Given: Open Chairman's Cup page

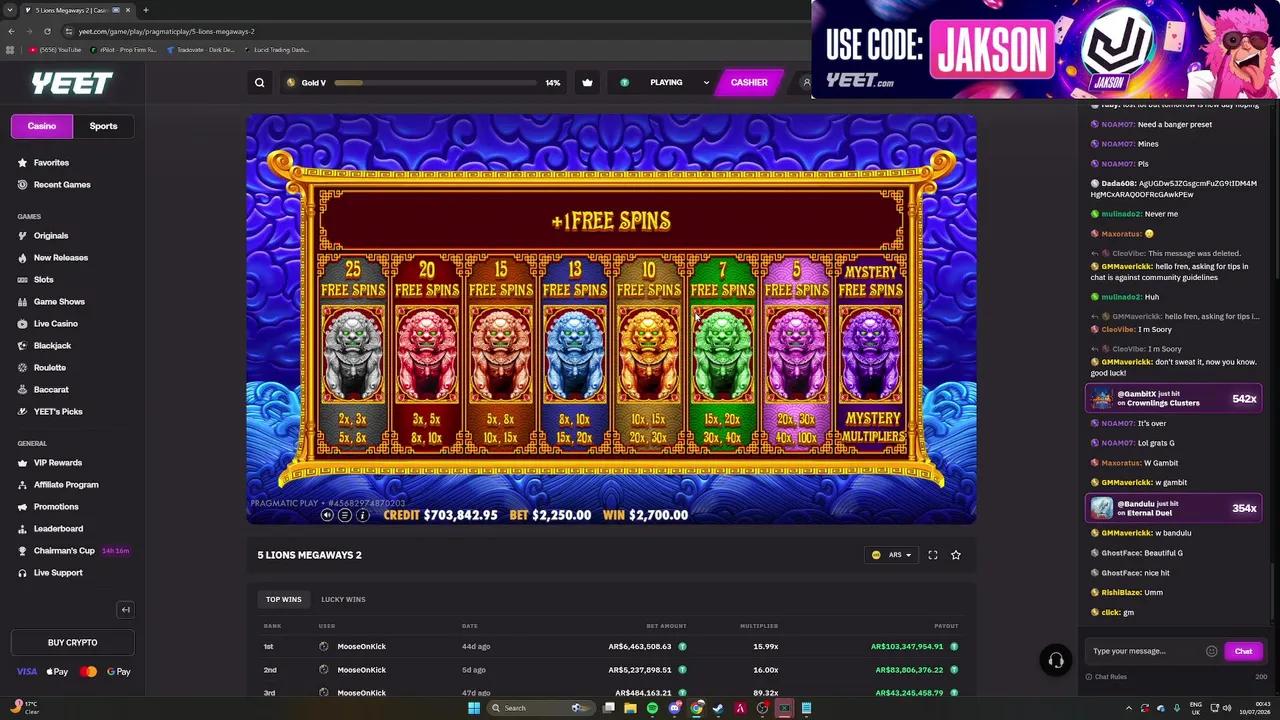Looking at the screenshot, I should (x=64, y=550).
